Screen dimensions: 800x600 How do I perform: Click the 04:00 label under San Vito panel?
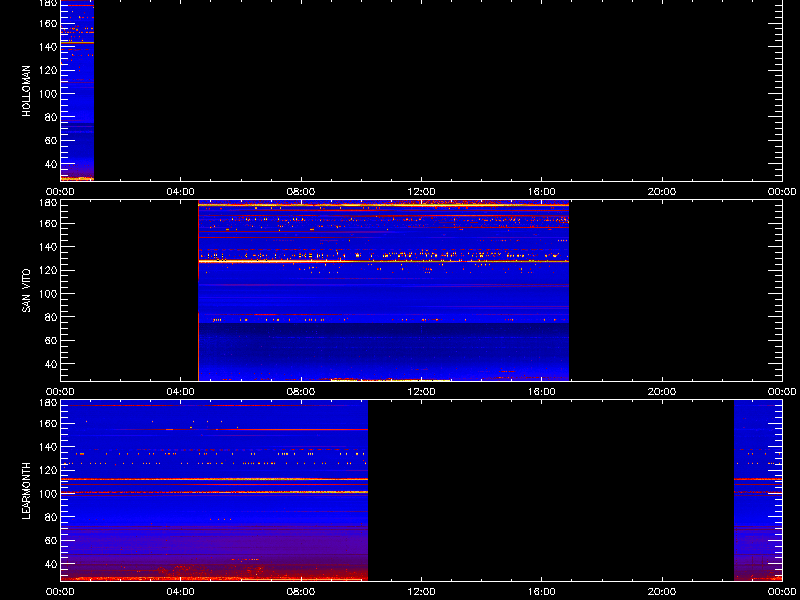point(181,392)
